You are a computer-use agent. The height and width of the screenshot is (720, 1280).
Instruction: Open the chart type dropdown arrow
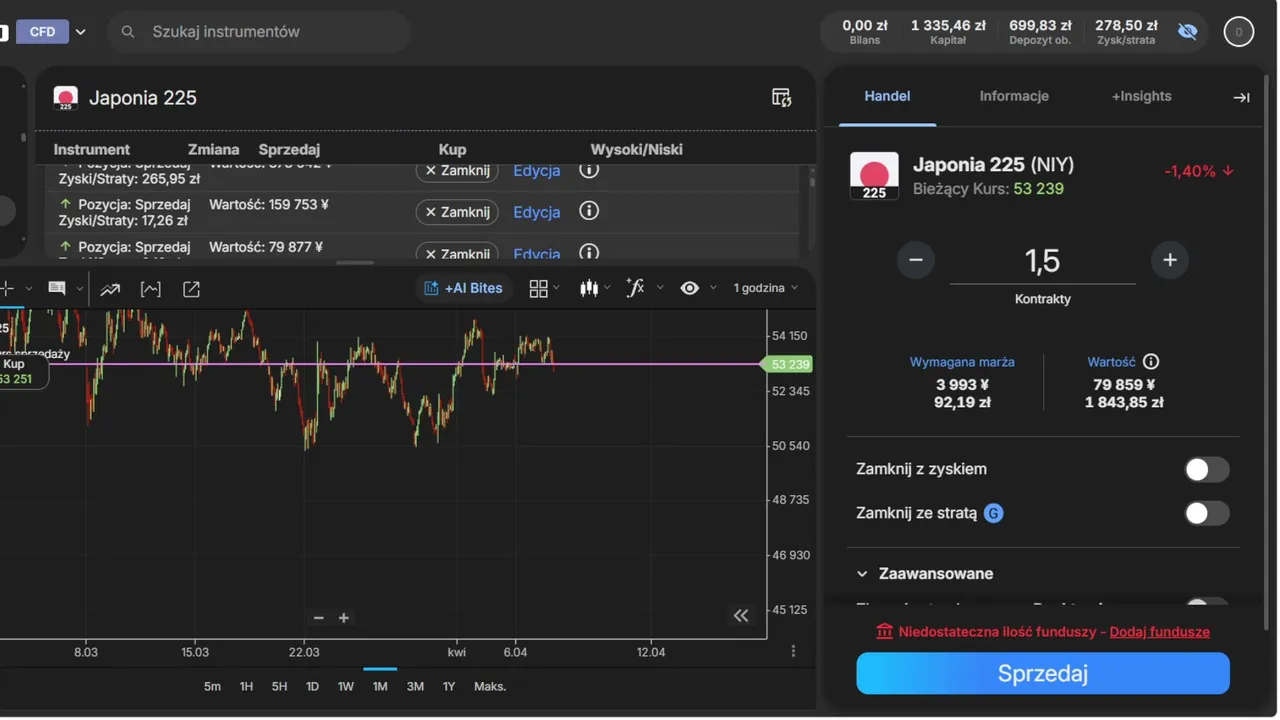pos(607,288)
